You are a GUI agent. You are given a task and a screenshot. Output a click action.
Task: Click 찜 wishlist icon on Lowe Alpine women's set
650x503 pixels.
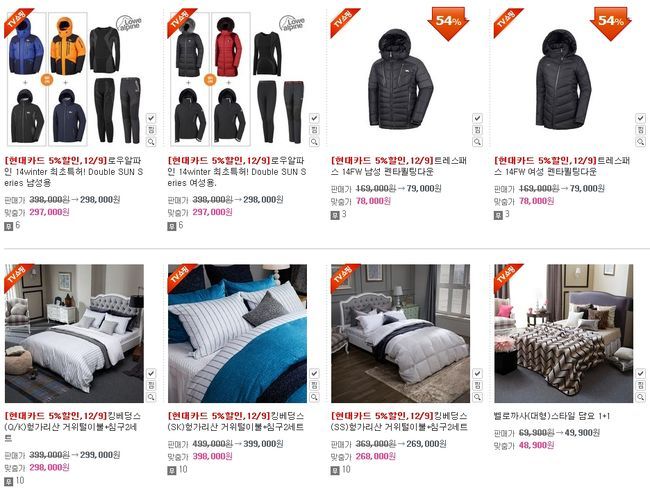coord(314,130)
